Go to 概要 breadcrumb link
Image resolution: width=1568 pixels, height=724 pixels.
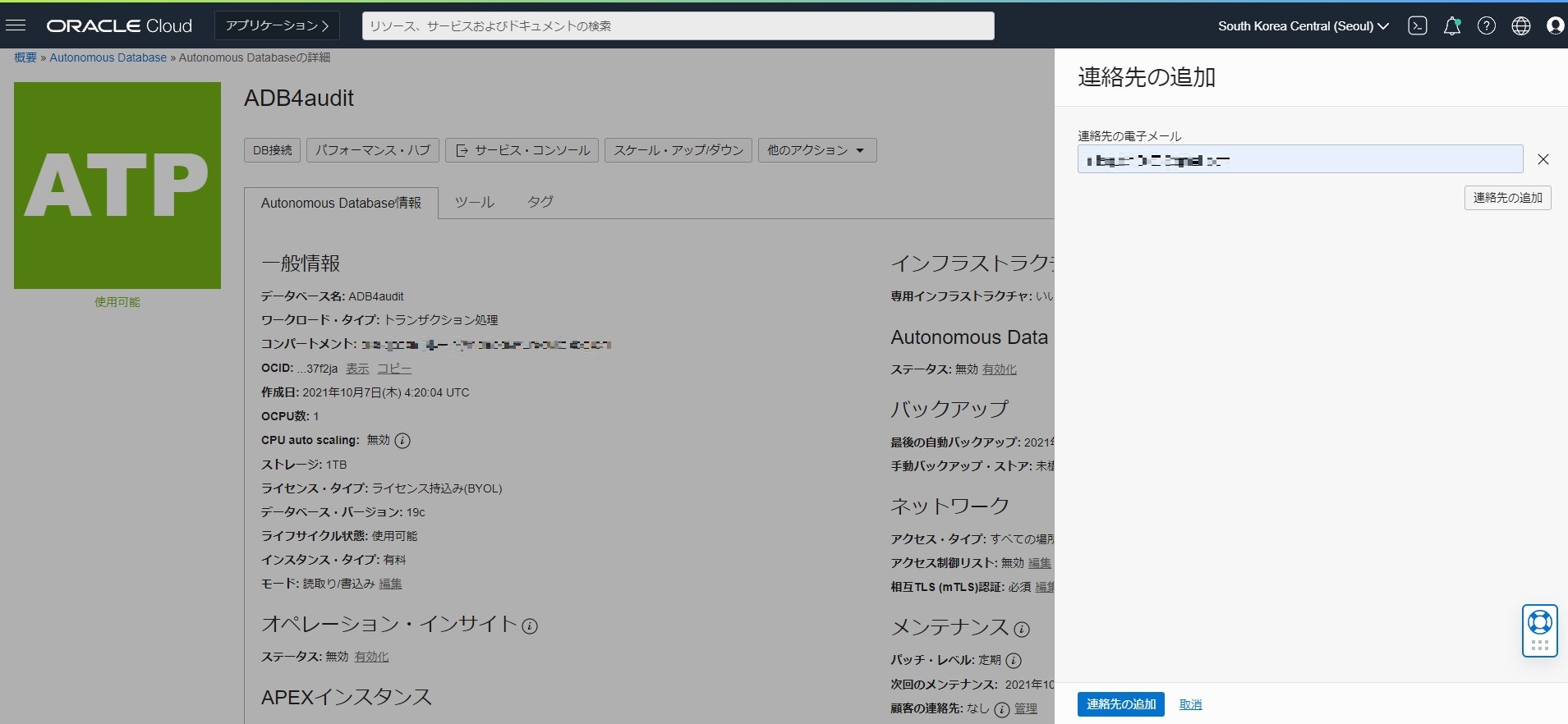25,57
